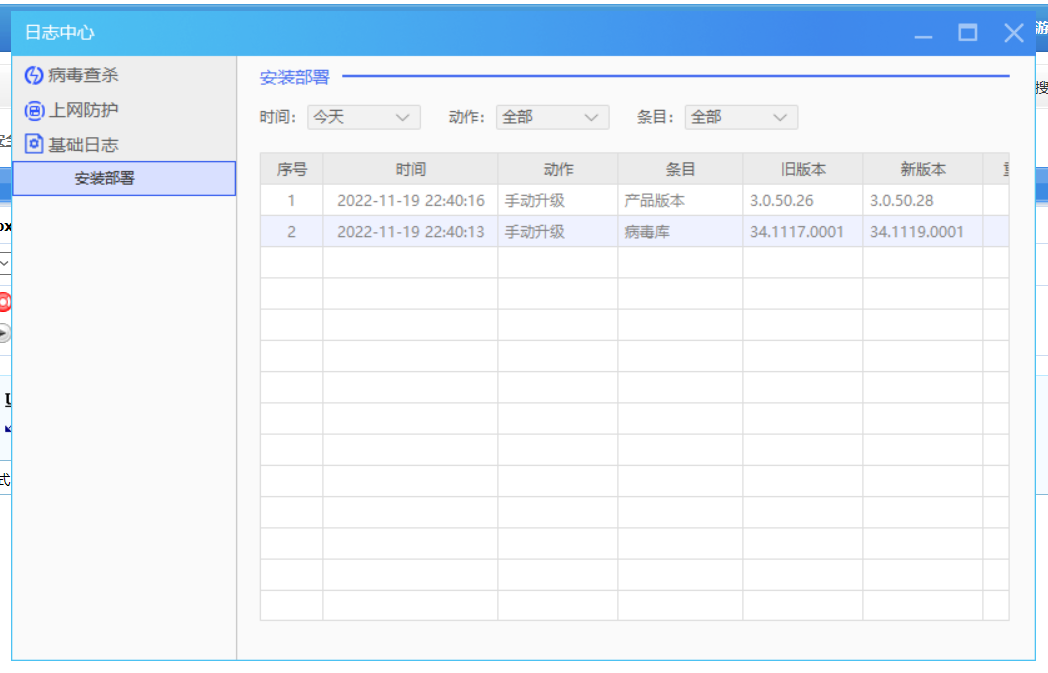Click new version 34.1119.0001 cell
The width and height of the screenshot is (1048, 673).
923,232
